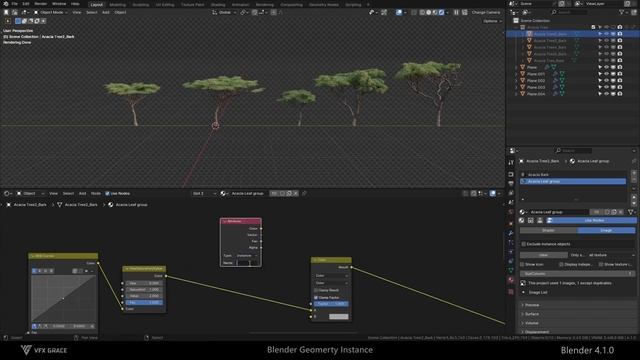
Task: Click the properties editor search field
Action: [573, 151]
